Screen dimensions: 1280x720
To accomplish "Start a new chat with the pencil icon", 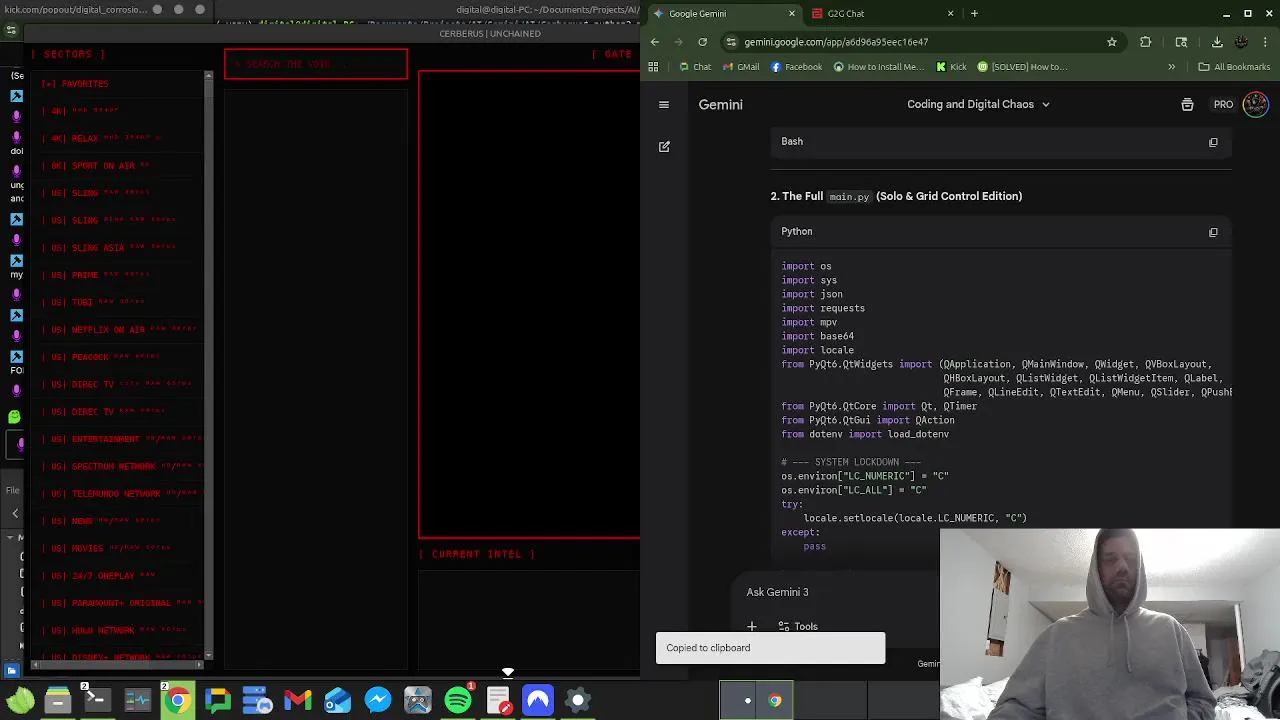I will point(664,146).
